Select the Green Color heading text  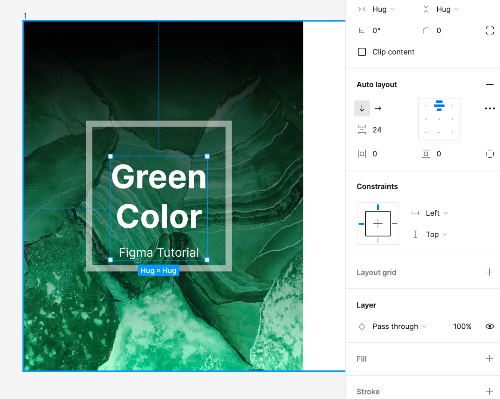click(159, 197)
